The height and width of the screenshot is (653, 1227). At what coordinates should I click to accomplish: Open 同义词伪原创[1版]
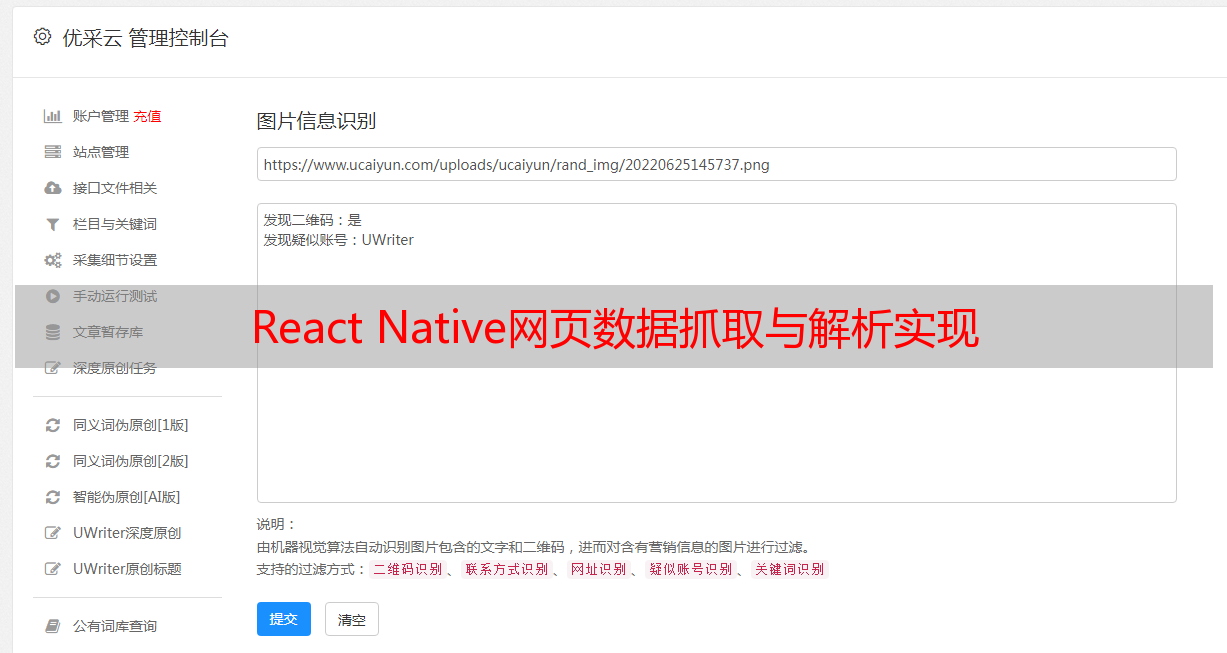(x=130, y=425)
